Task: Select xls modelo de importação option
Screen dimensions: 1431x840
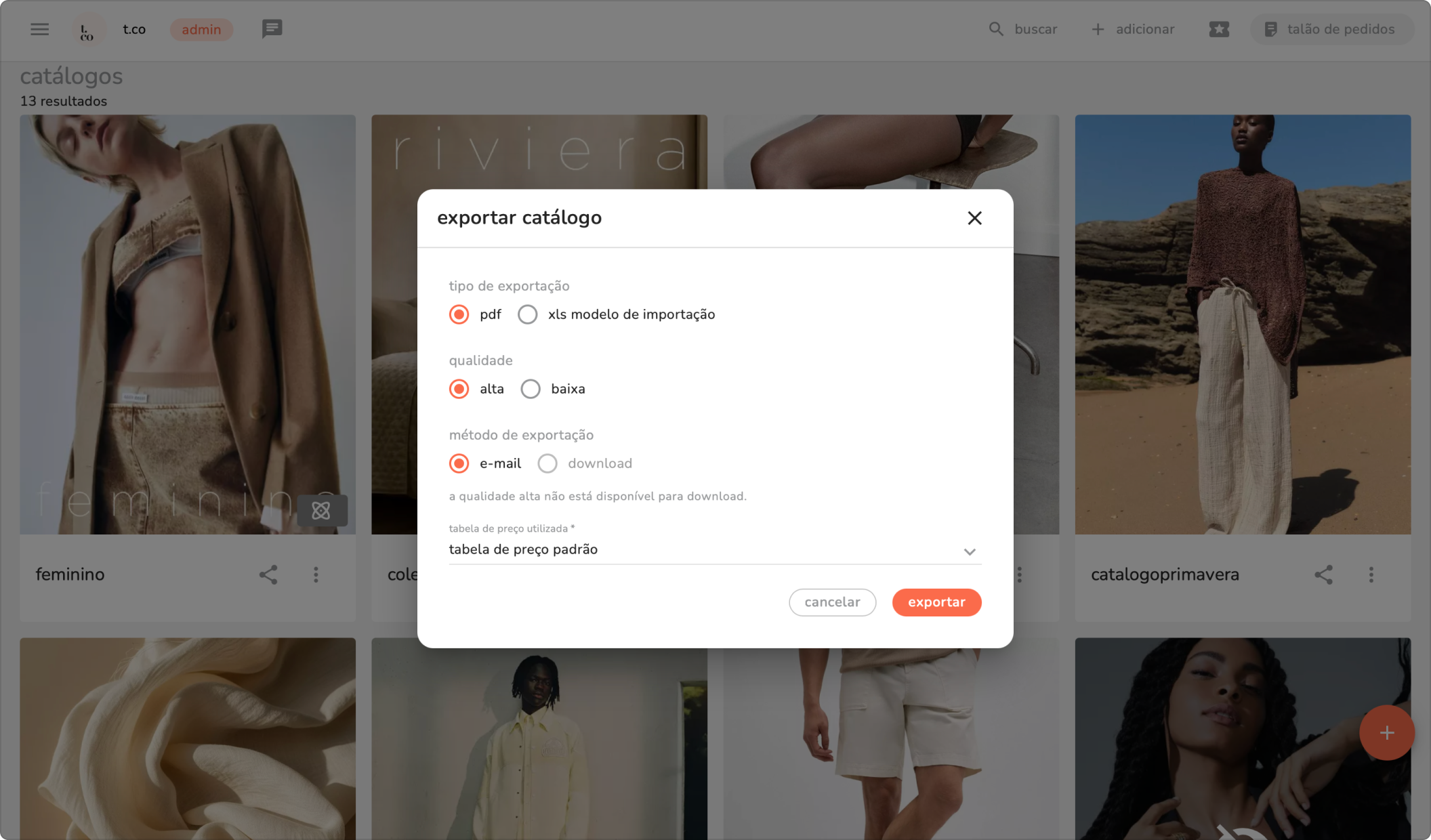Action: (x=528, y=314)
